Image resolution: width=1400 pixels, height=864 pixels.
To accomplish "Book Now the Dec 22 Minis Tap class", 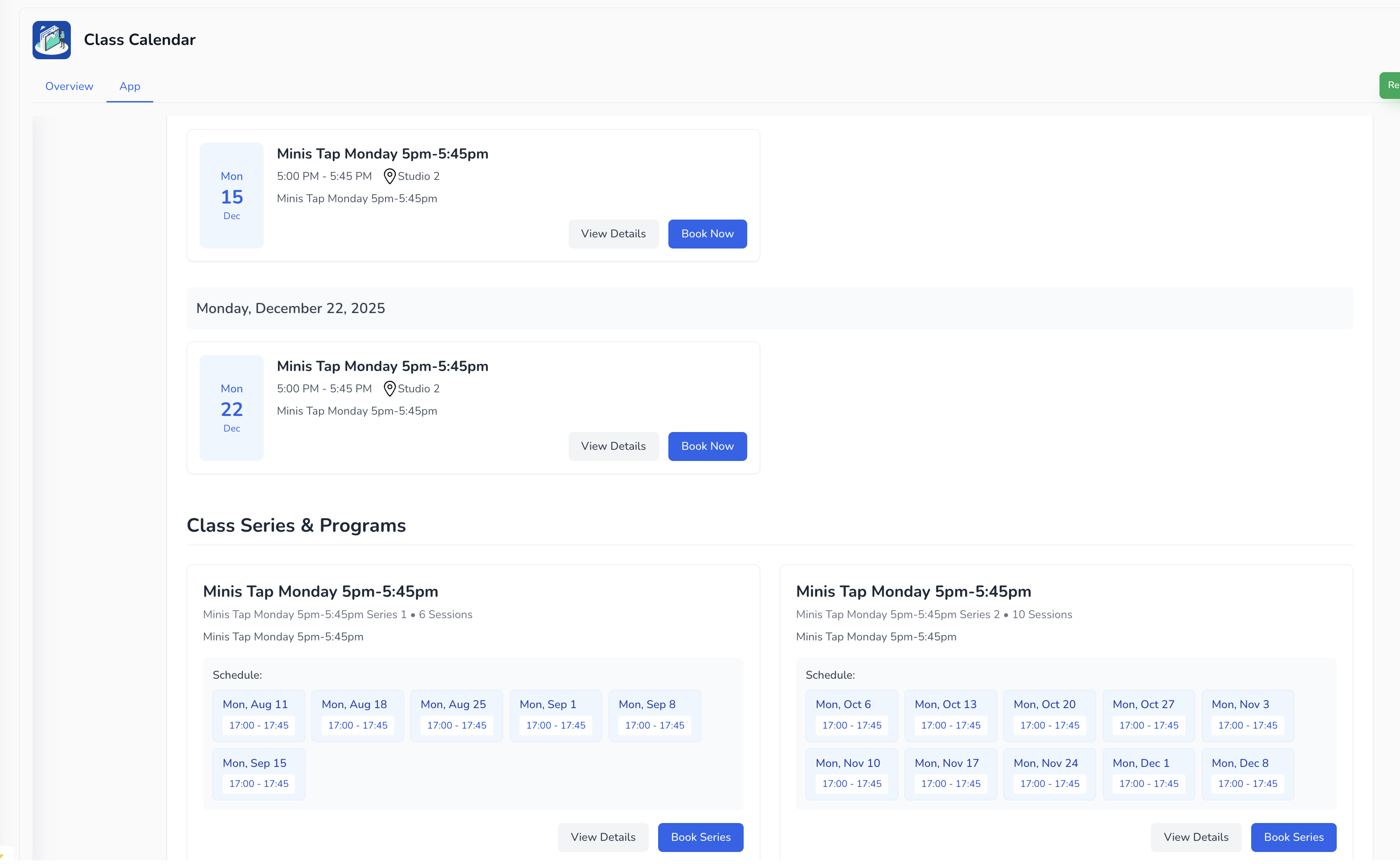I will (x=707, y=447).
